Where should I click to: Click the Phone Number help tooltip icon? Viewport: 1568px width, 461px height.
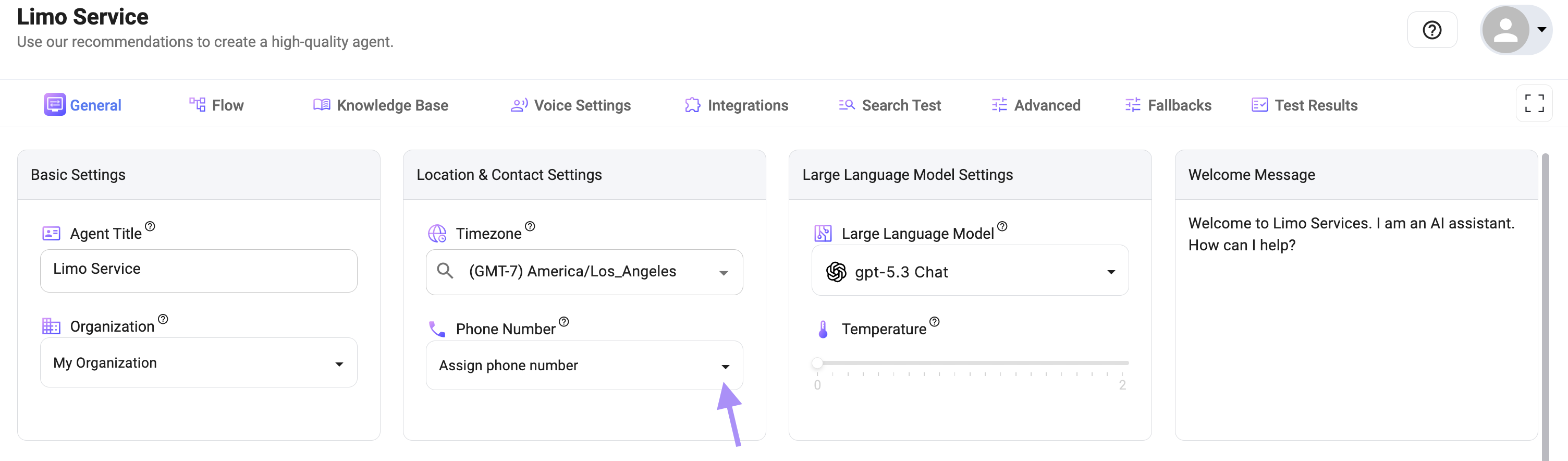563,322
